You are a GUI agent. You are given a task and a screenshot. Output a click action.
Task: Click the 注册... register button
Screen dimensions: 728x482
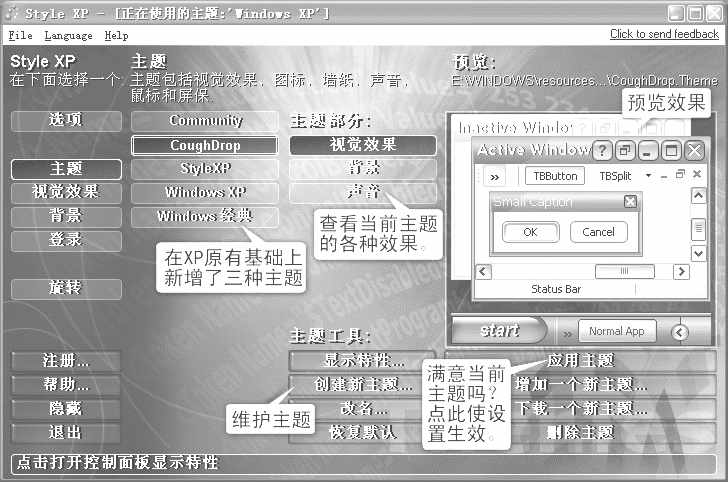(66, 361)
